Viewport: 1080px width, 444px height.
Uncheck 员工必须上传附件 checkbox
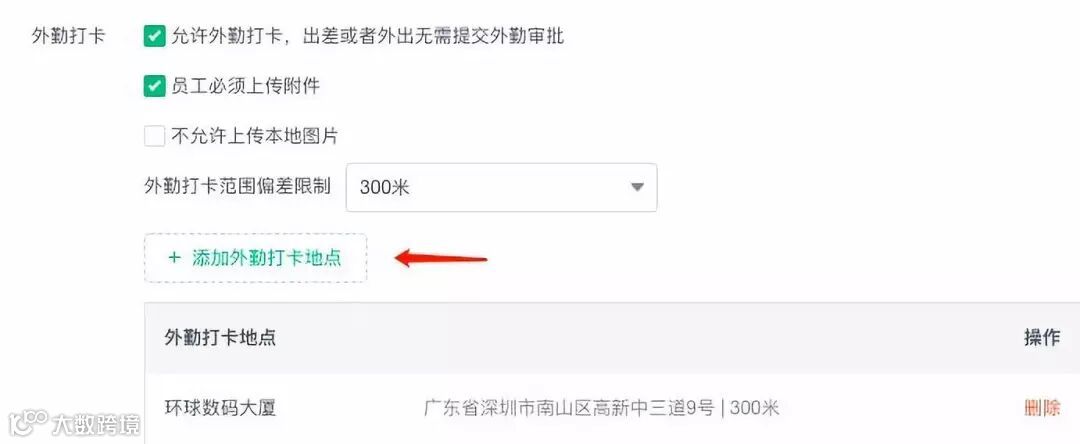[154, 86]
